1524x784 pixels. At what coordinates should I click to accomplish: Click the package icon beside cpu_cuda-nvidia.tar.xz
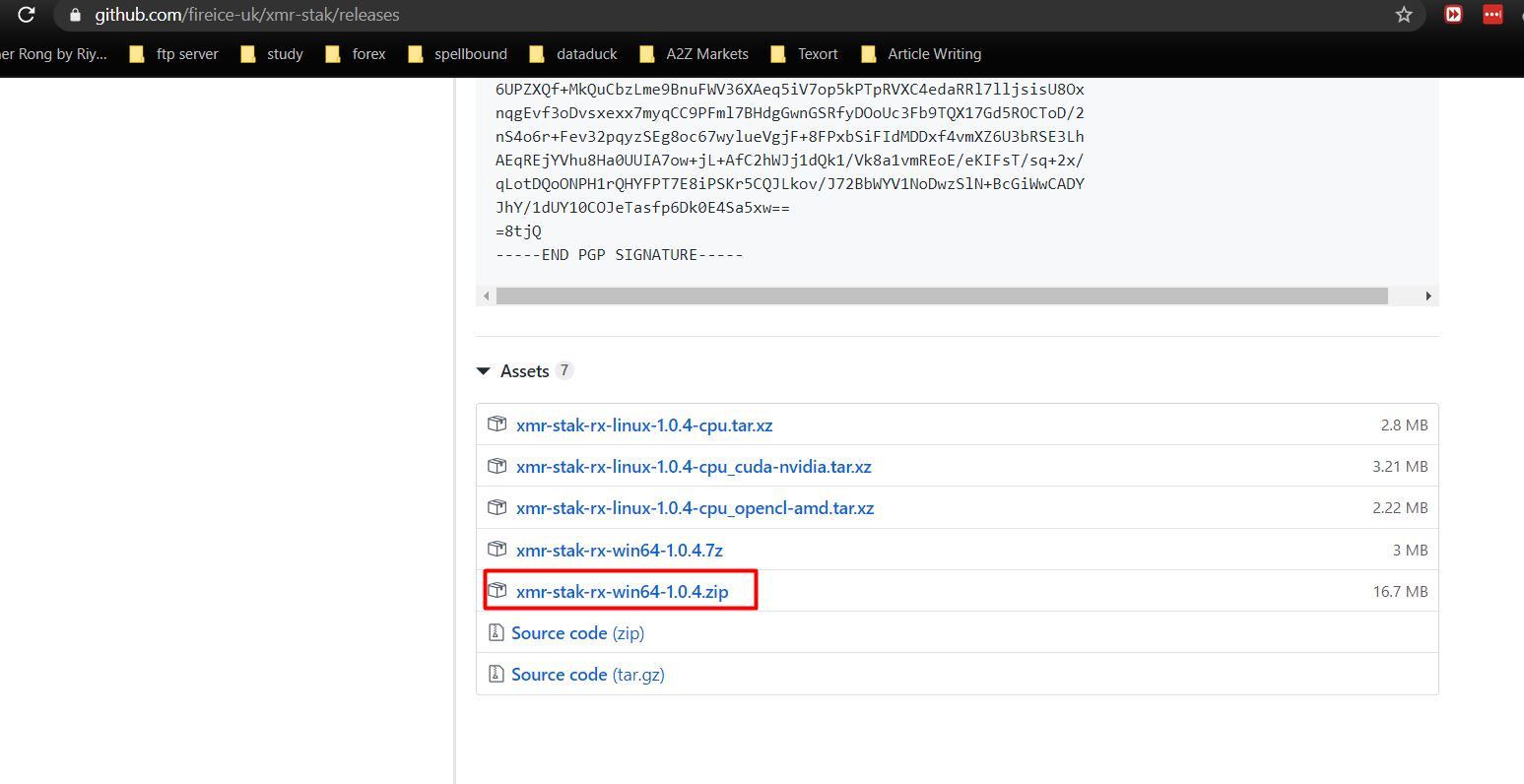click(497, 466)
